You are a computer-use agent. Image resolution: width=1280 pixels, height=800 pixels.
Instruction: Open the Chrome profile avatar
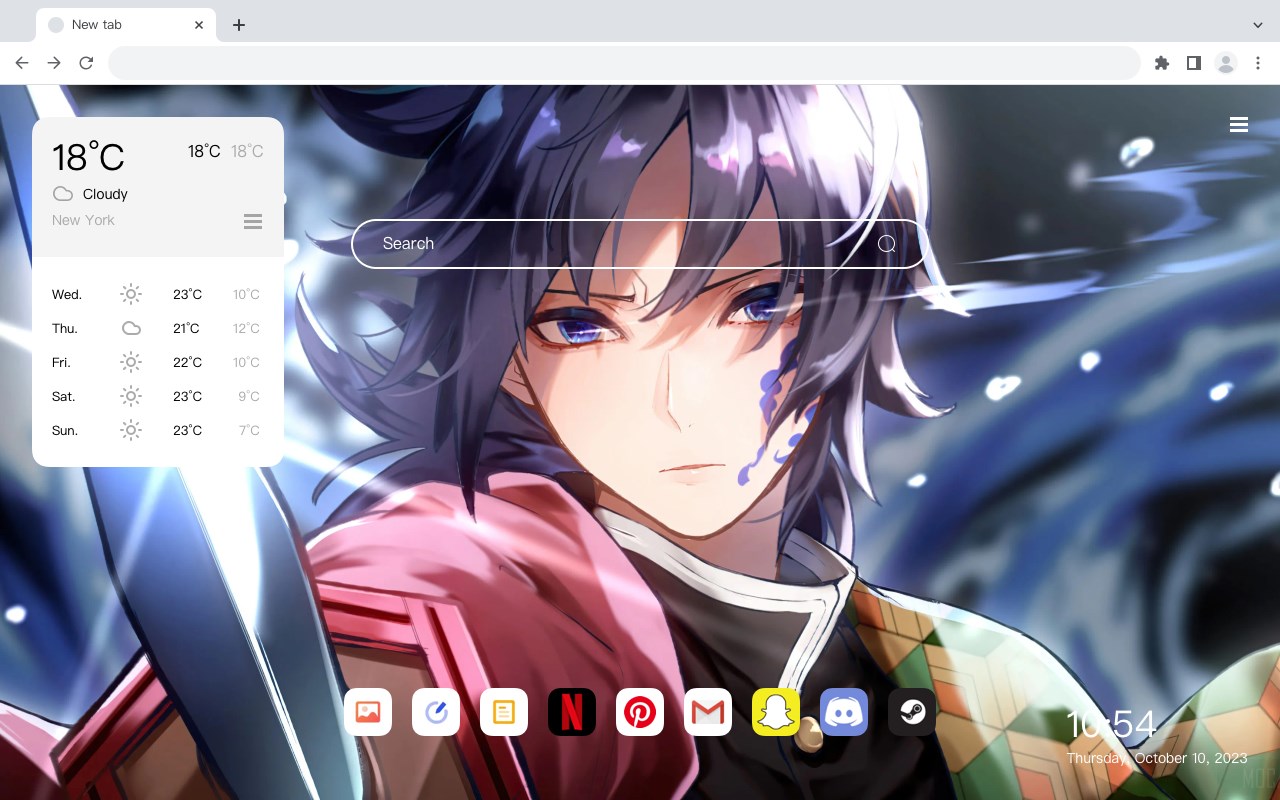click(x=1226, y=63)
